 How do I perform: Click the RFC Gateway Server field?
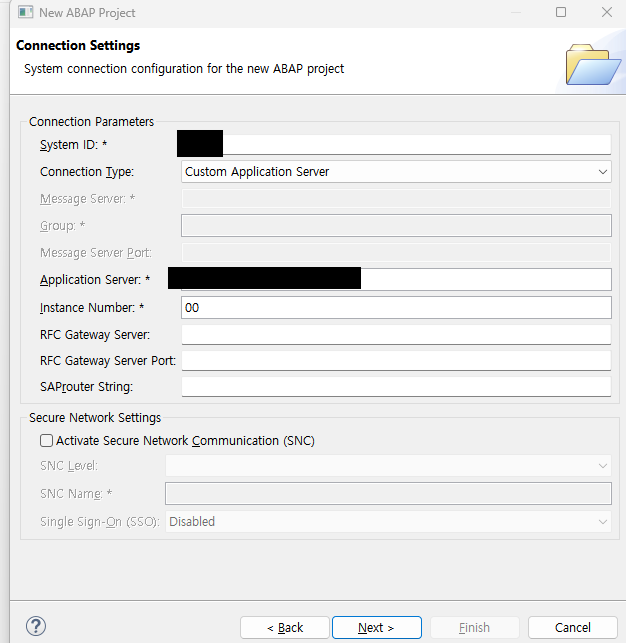tap(396, 335)
